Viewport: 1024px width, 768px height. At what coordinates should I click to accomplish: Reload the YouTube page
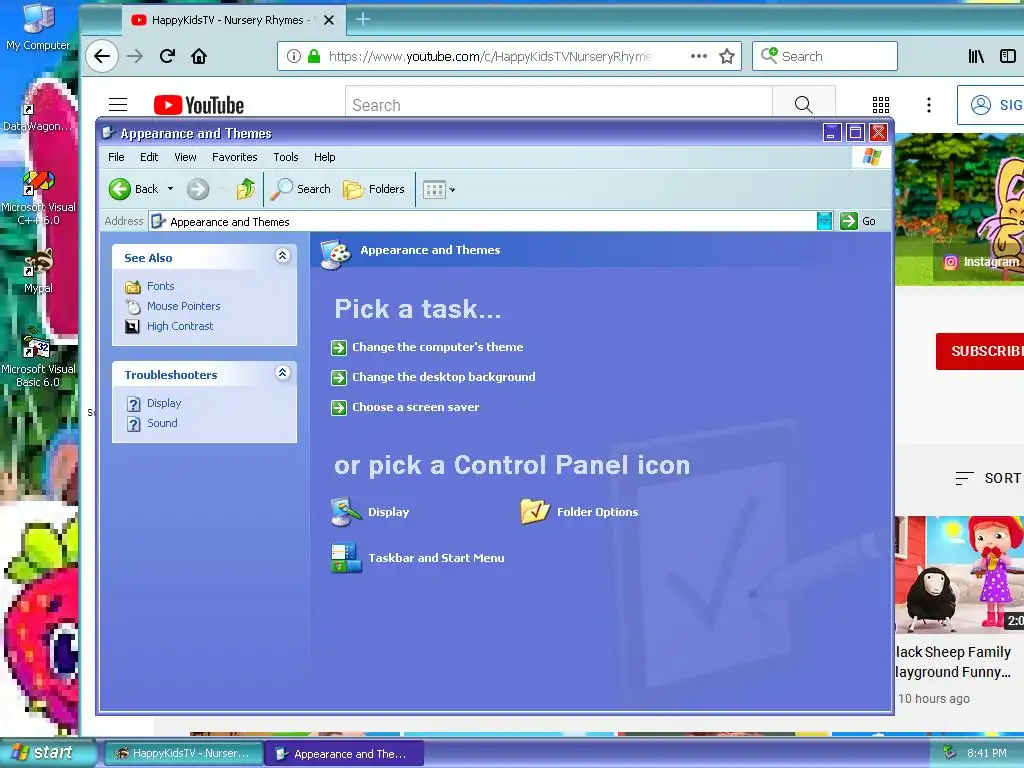167,56
